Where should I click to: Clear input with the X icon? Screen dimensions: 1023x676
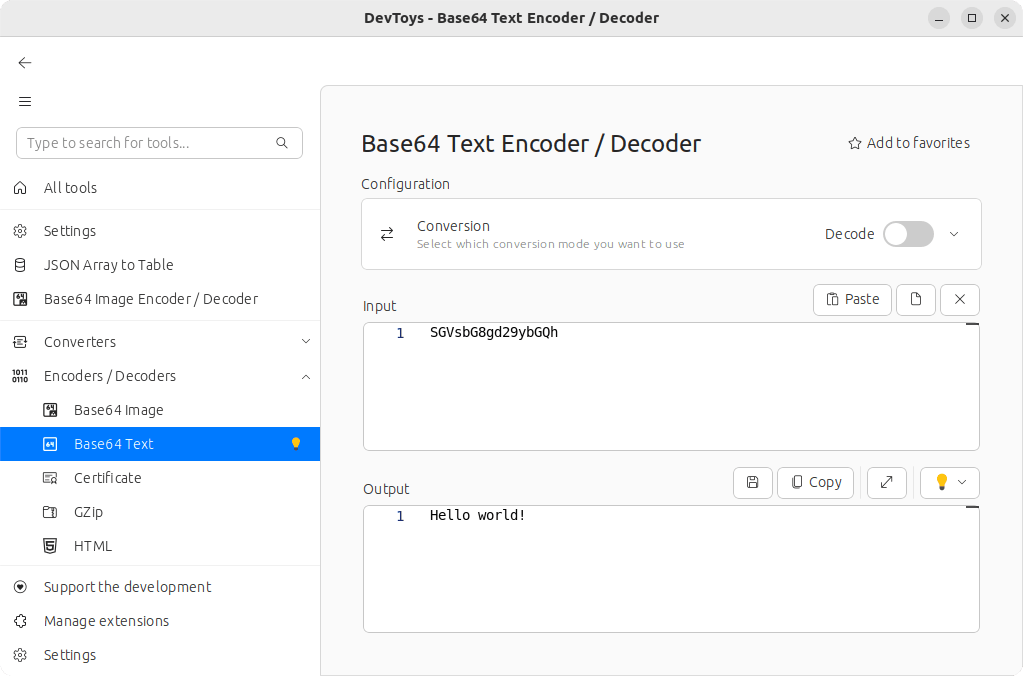click(x=960, y=299)
